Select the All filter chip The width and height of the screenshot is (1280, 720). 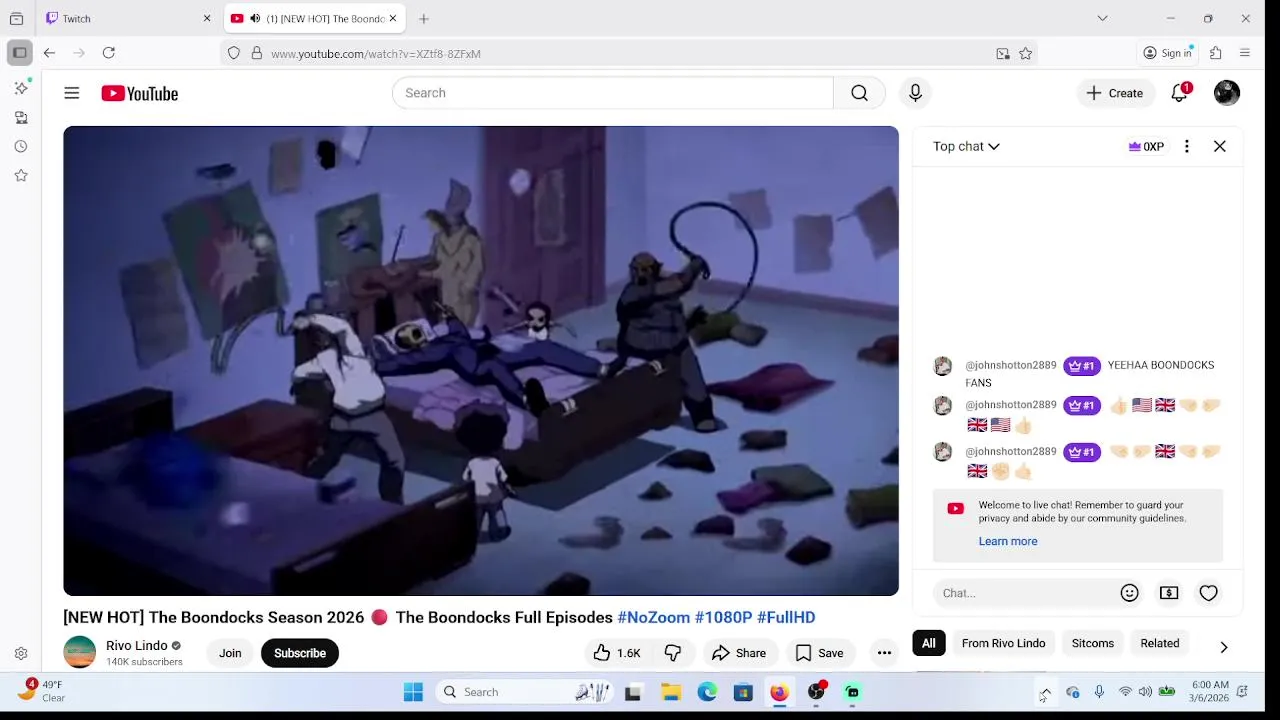point(929,643)
